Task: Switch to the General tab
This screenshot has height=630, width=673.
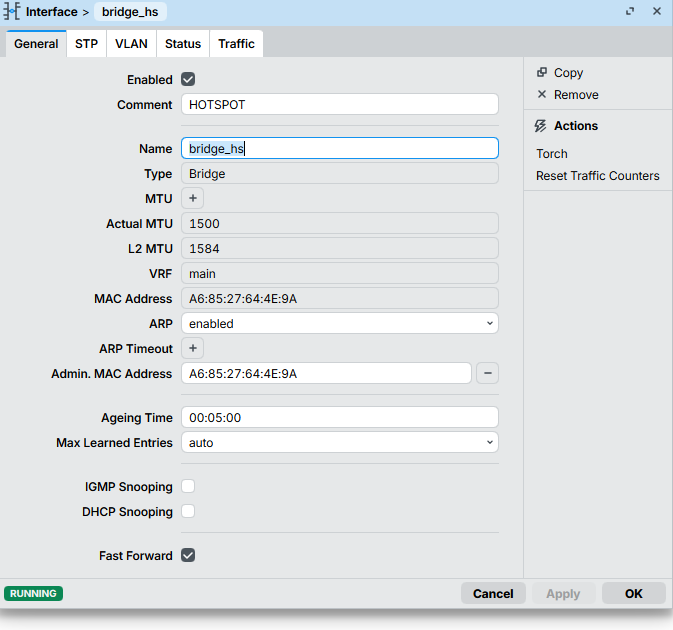Action: [36, 44]
